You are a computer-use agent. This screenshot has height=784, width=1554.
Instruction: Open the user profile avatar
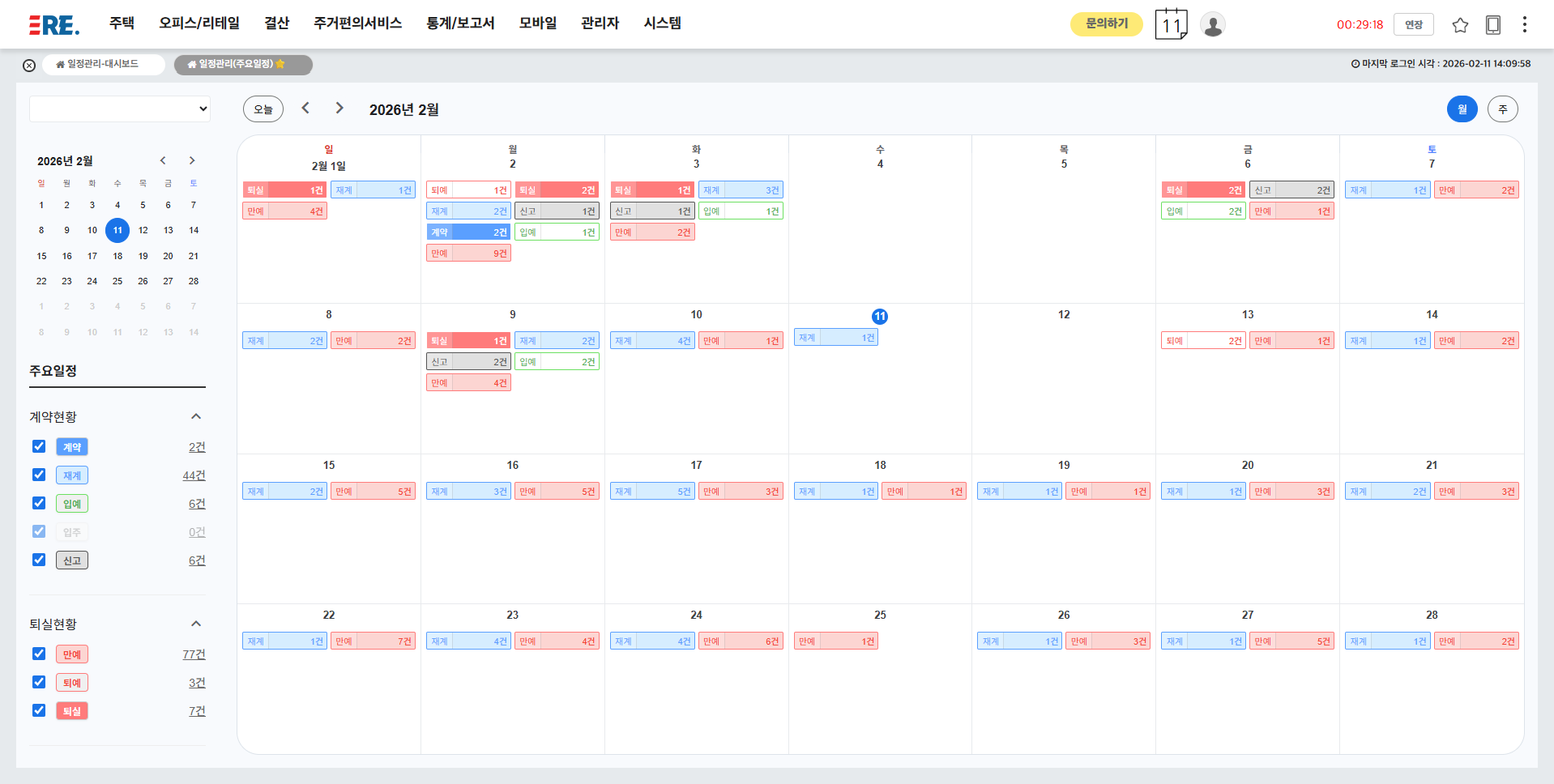[x=1212, y=25]
